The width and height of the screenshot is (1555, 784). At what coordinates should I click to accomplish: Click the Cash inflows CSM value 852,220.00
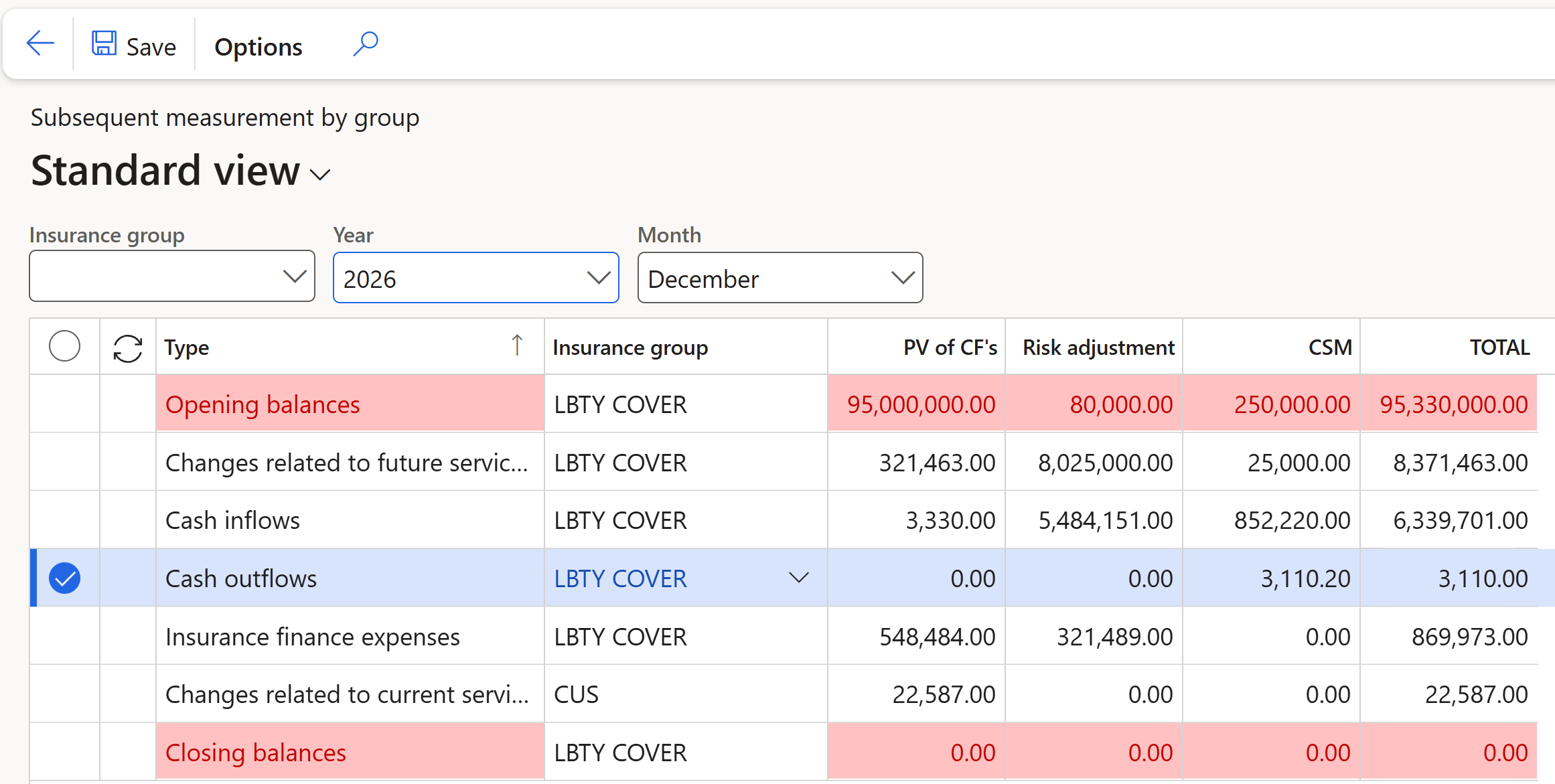(x=1292, y=520)
